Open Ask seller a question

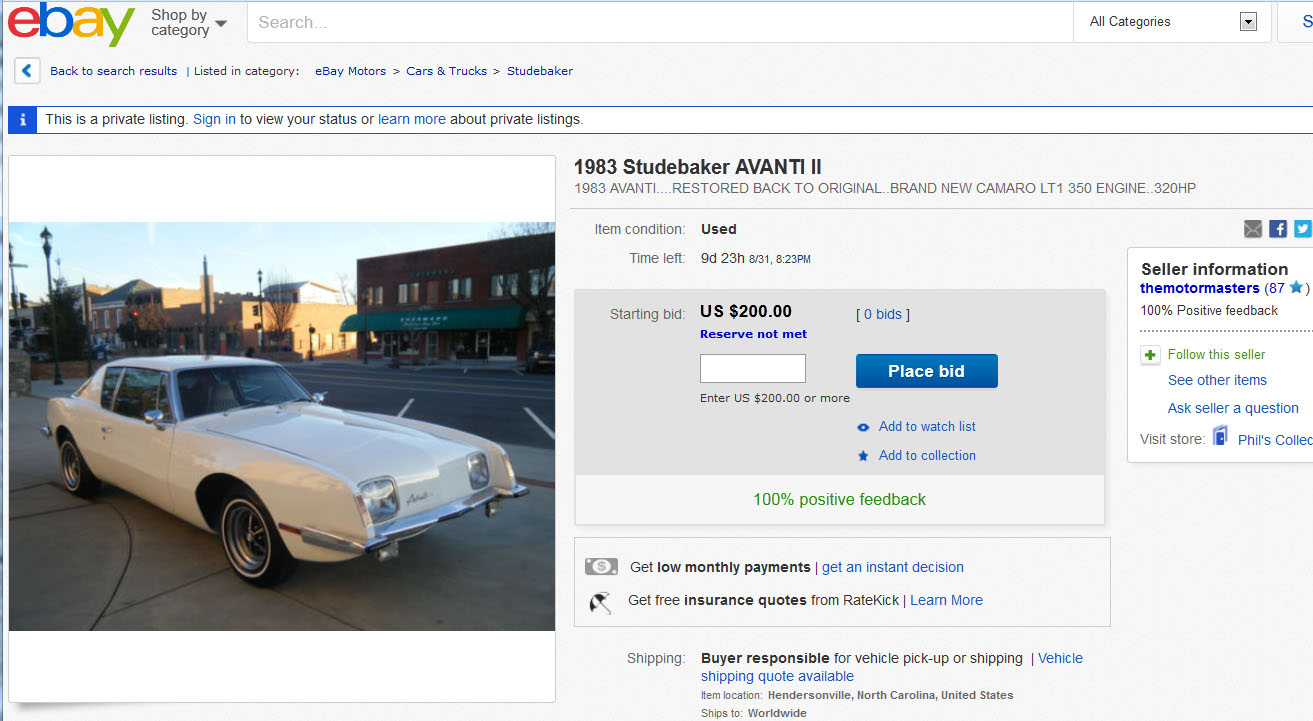click(1233, 408)
